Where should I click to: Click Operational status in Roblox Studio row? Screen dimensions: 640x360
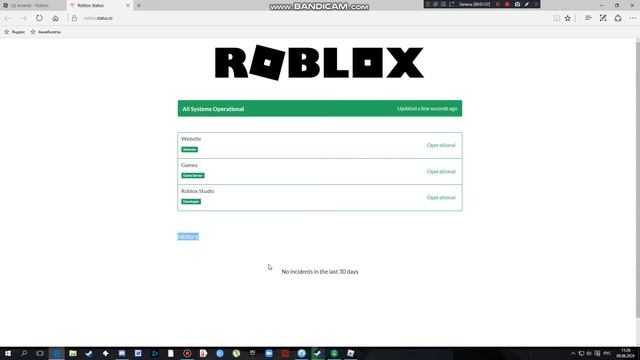click(x=441, y=198)
